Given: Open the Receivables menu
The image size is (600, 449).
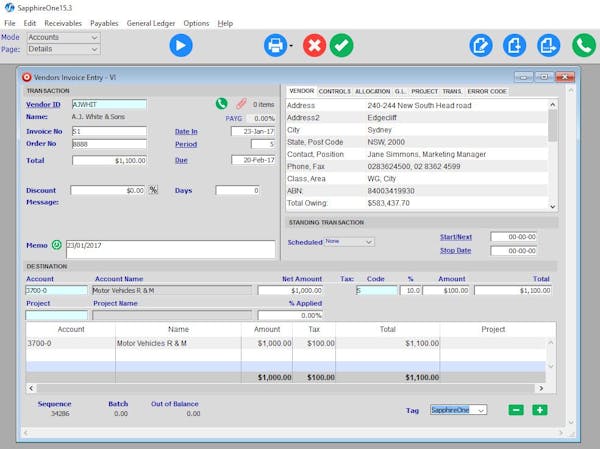Looking at the screenshot, I should [x=63, y=23].
